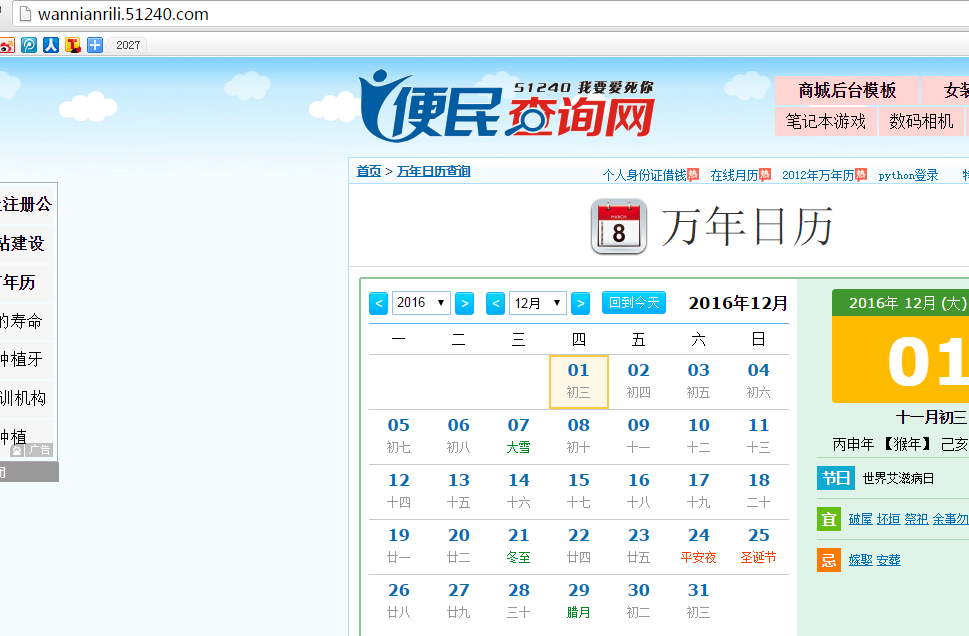Select December 10 十二 in calendar
969x636 pixels.
[698, 436]
